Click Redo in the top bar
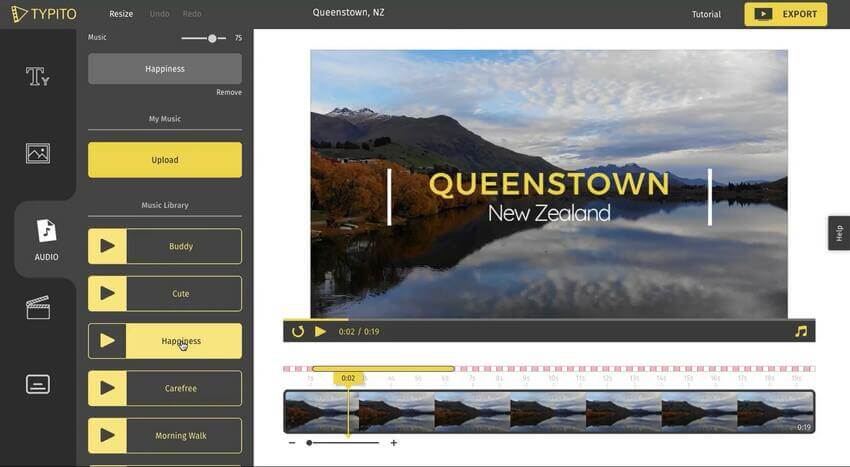 pyautogui.click(x=192, y=14)
